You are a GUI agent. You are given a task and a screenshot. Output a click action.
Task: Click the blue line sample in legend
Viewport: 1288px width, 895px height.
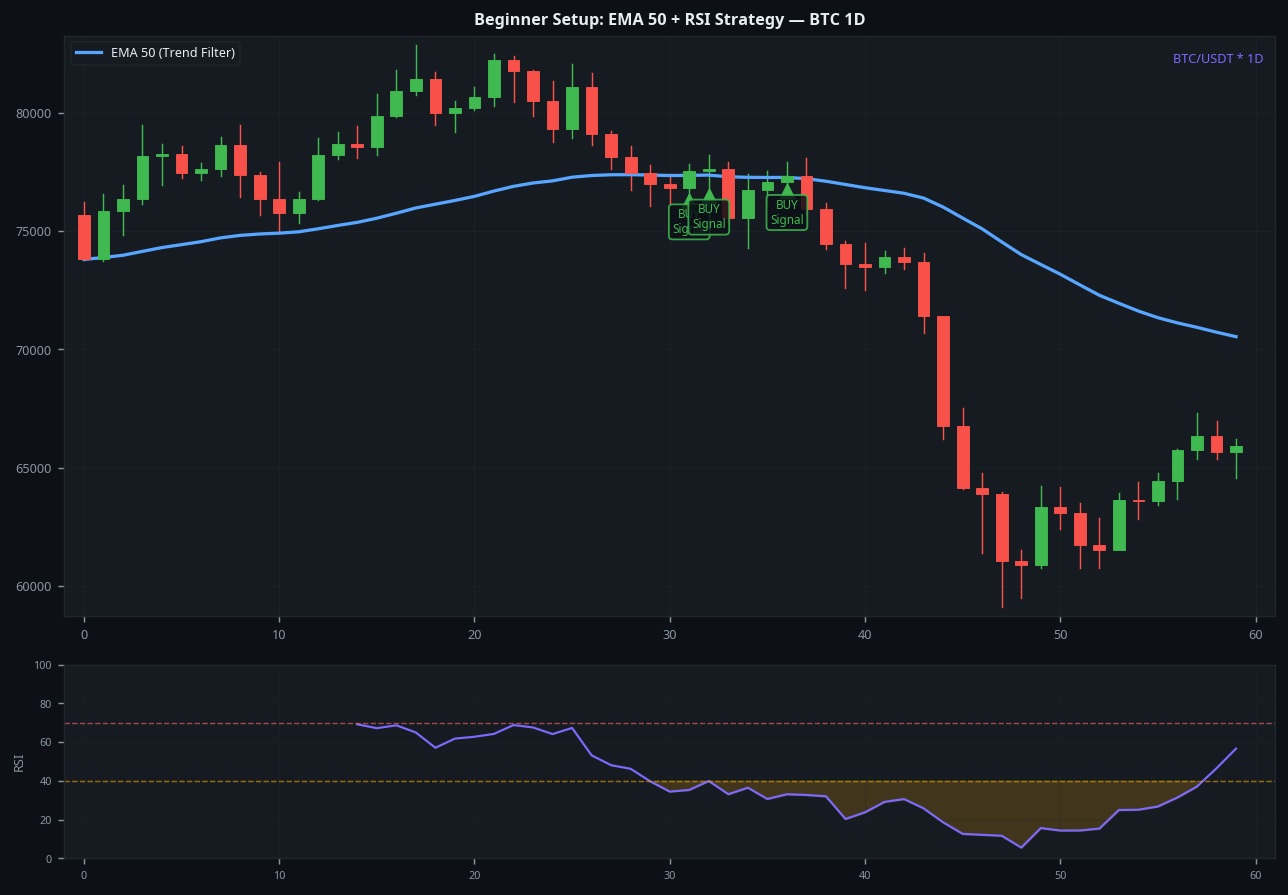click(x=89, y=53)
